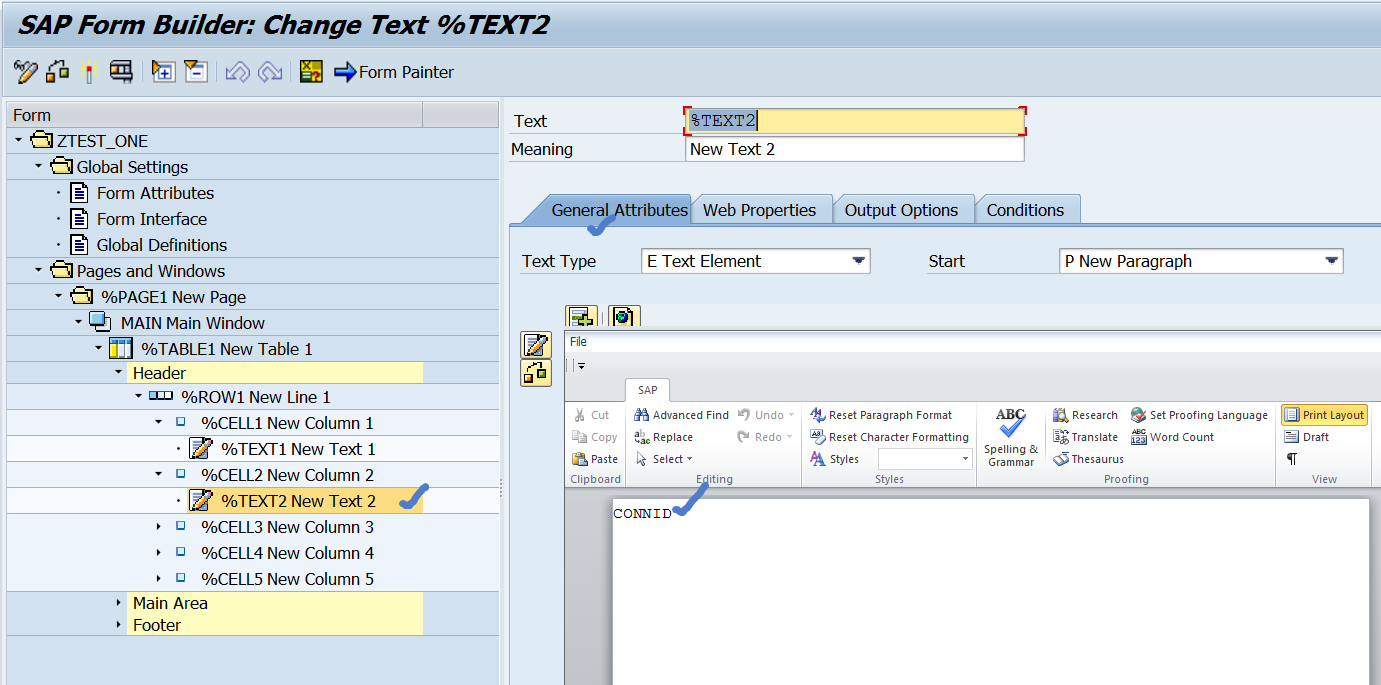
Task: Open the Select dropdown in Editing group
Action: [x=663, y=459]
